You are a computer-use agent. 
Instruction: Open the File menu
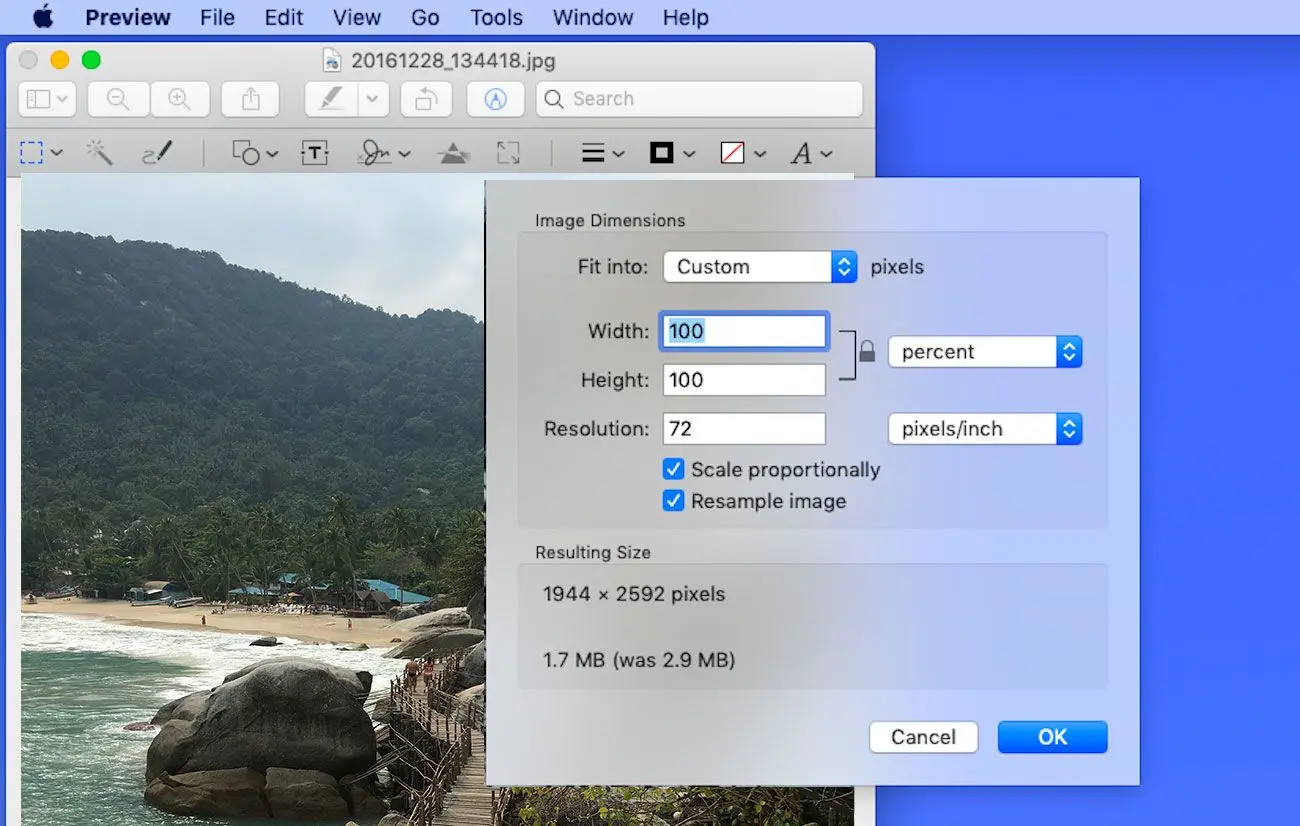217,18
